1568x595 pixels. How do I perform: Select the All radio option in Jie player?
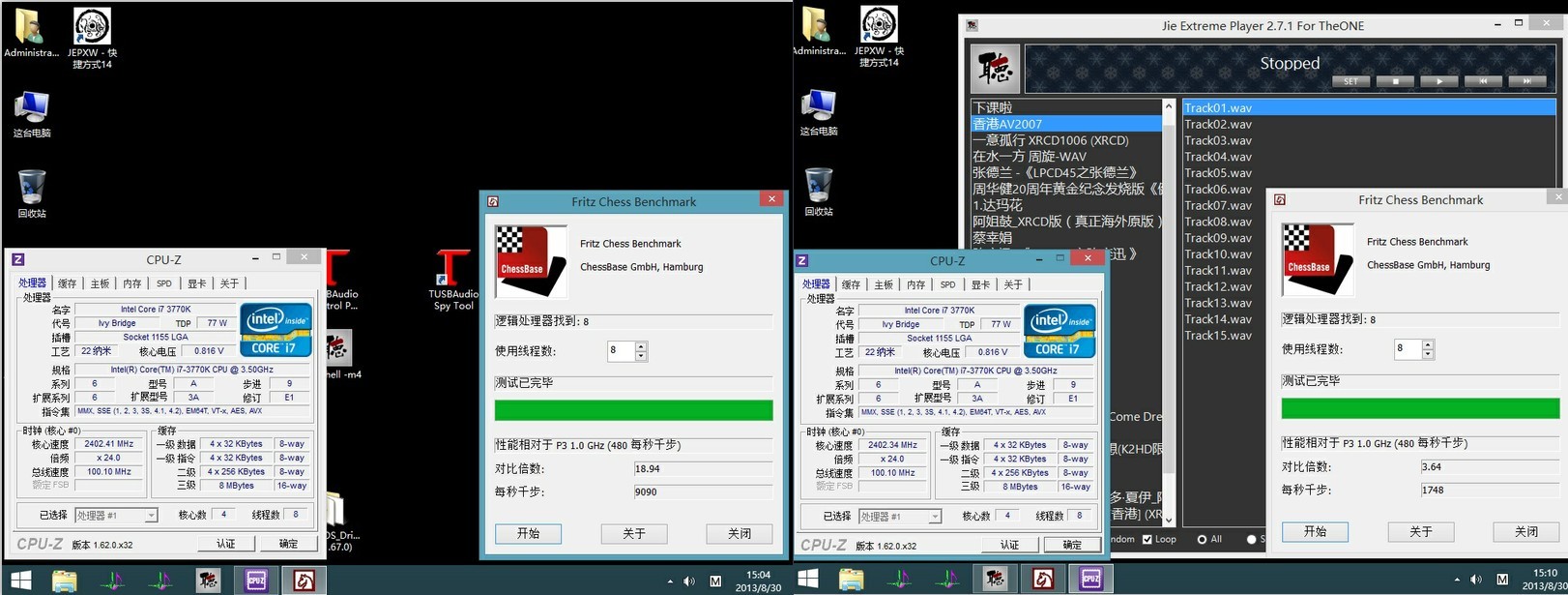(1202, 539)
